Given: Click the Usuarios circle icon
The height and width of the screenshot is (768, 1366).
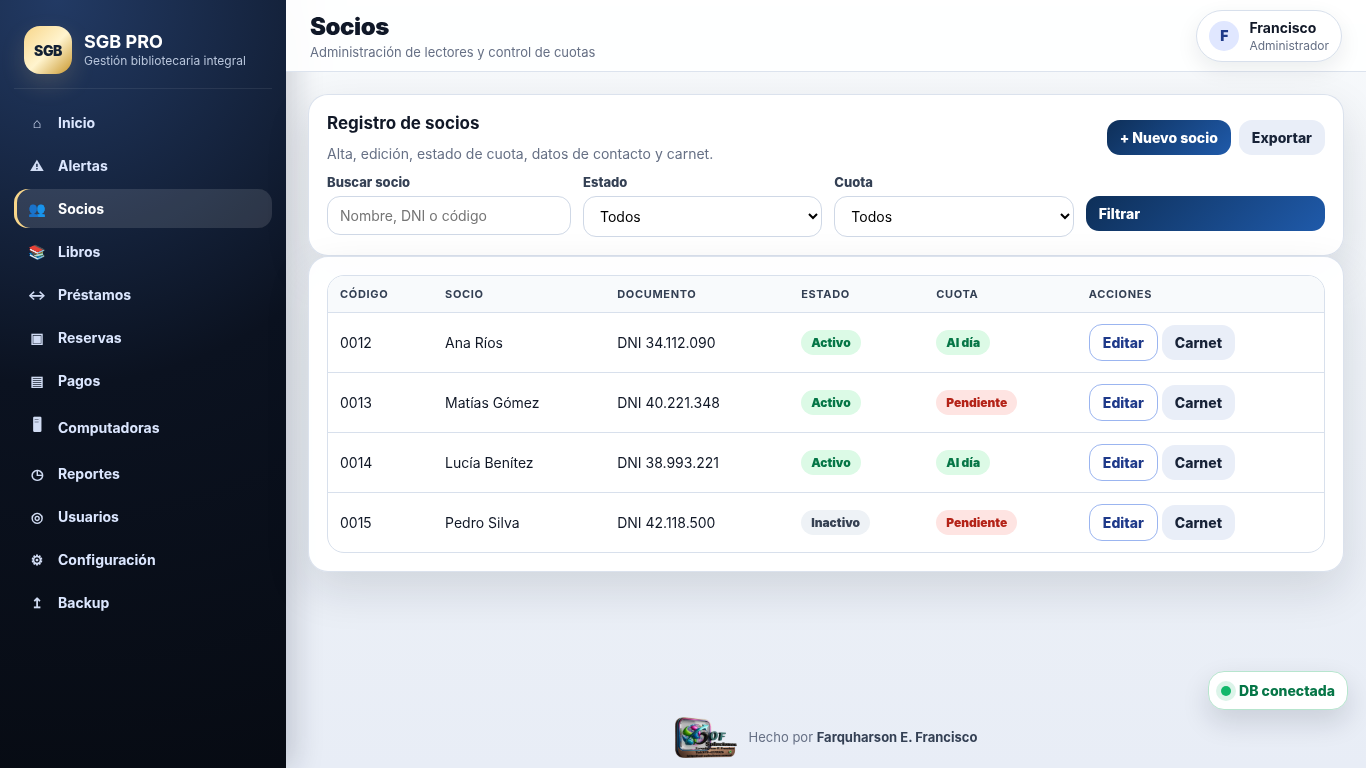Looking at the screenshot, I should point(37,517).
